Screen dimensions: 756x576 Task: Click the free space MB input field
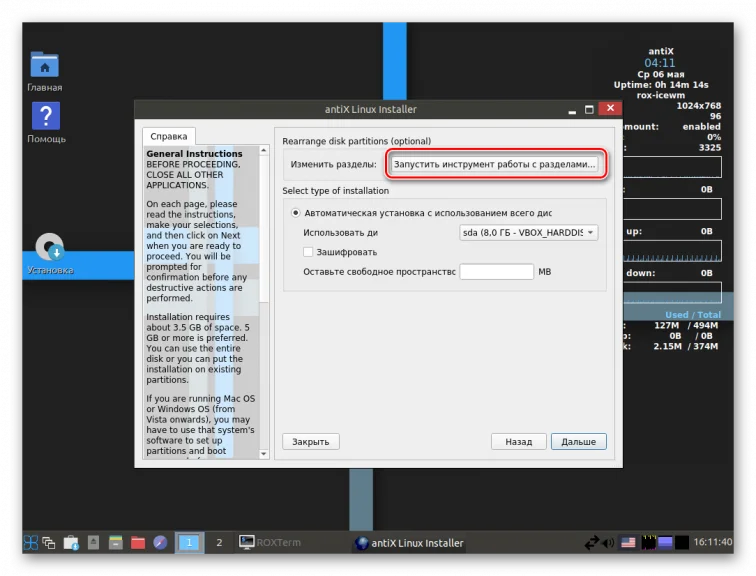pos(497,272)
